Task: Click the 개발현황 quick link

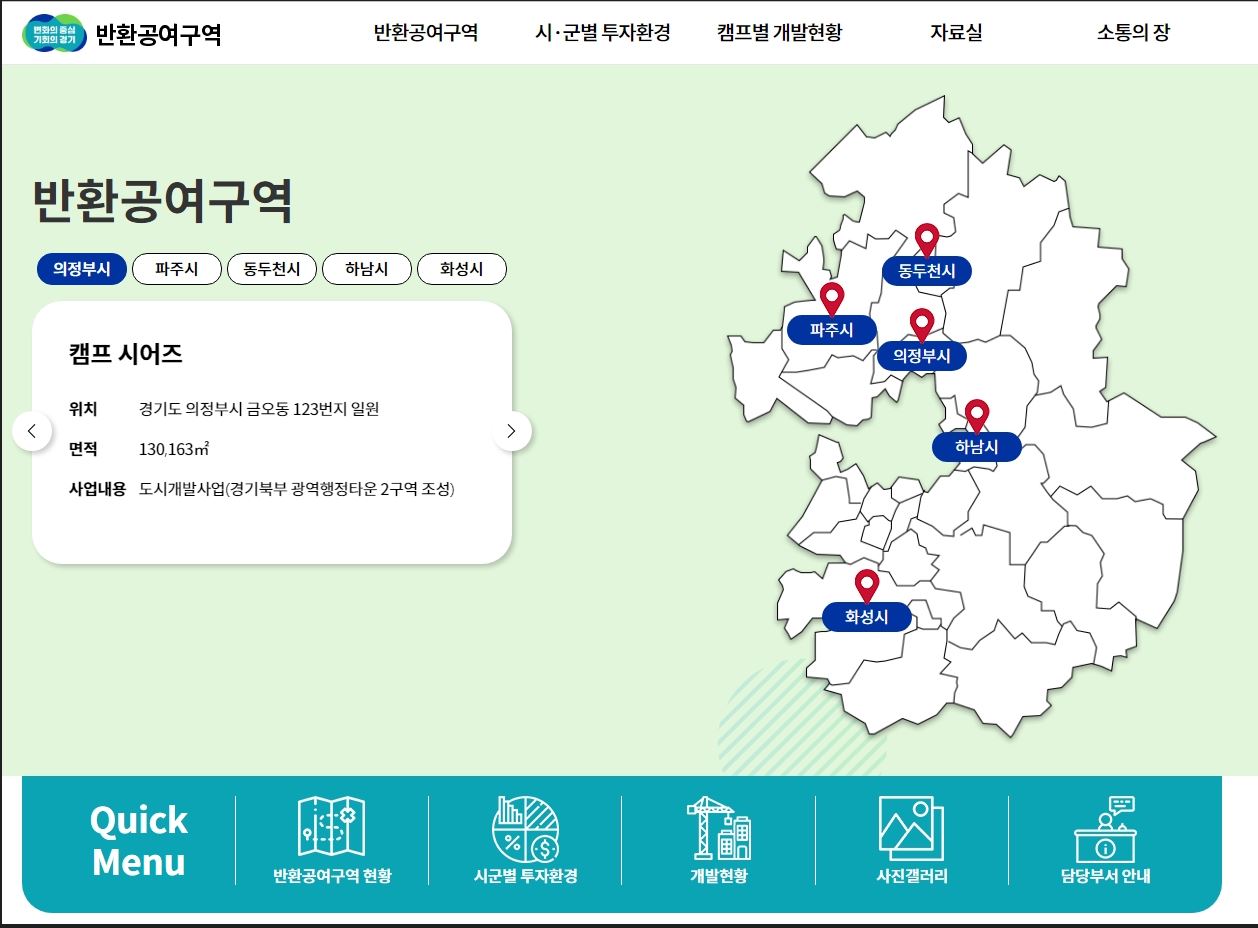Action: [x=718, y=876]
